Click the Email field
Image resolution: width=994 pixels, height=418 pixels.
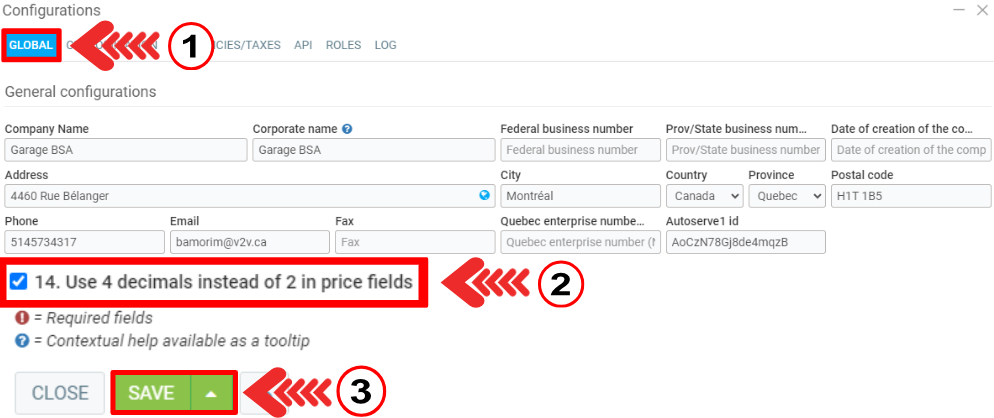pos(249,242)
